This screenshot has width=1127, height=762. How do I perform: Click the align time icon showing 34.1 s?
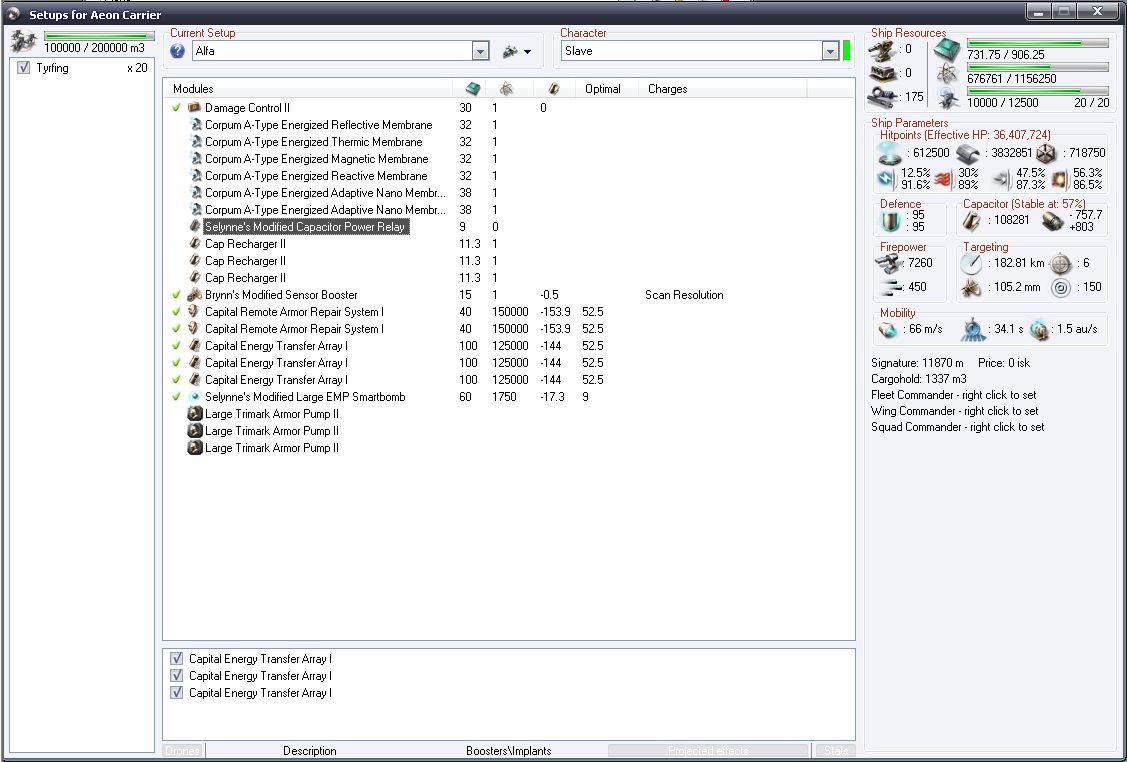point(973,329)
